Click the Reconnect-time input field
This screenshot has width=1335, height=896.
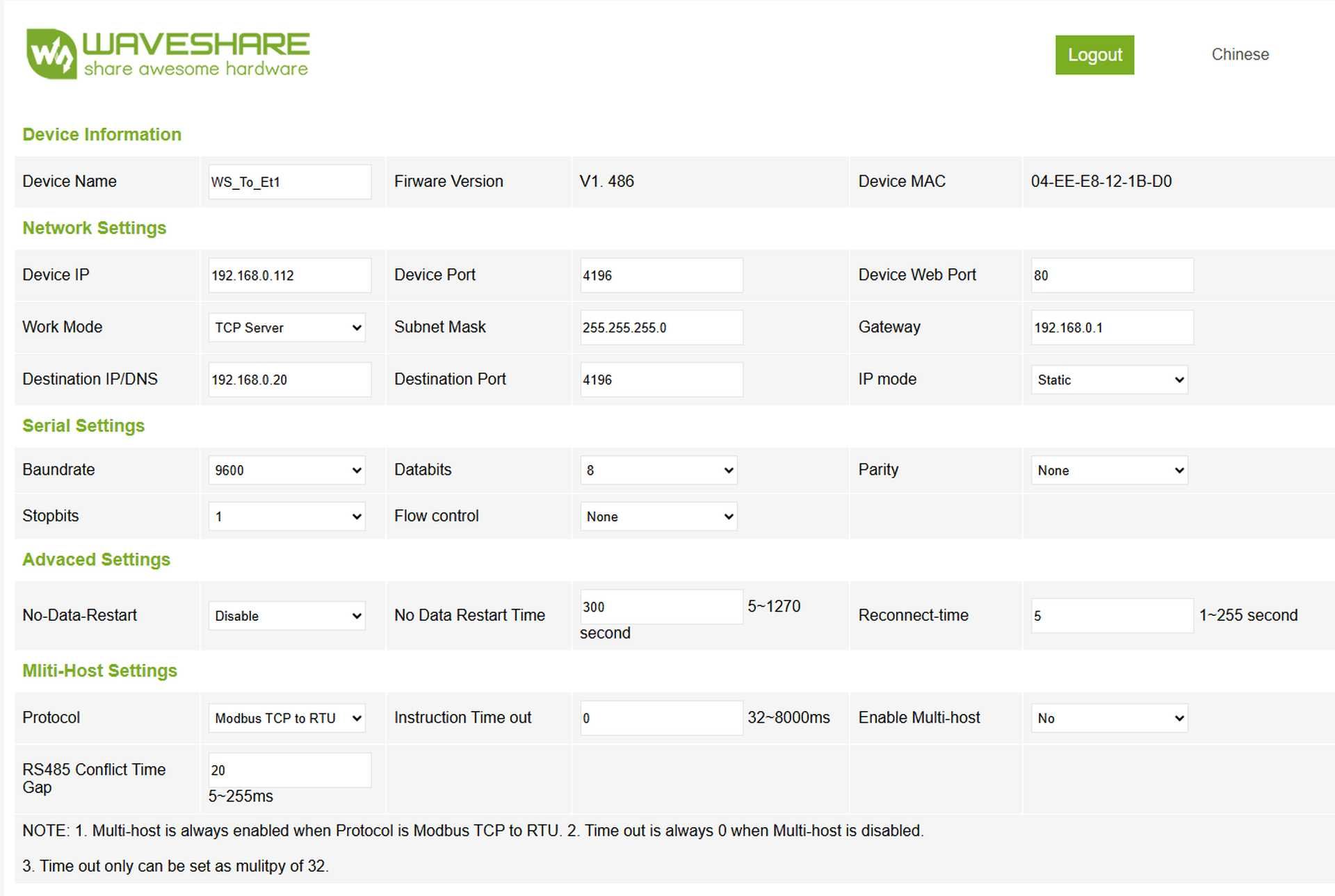tap(1112, 616)
